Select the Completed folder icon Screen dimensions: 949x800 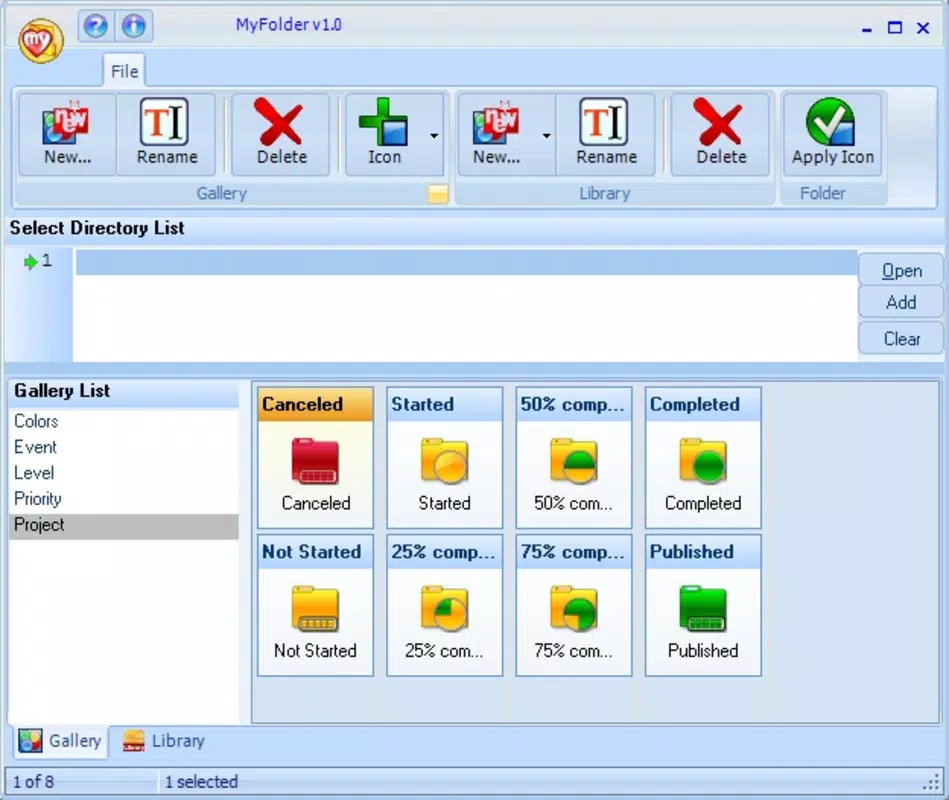tap(703, 462)
